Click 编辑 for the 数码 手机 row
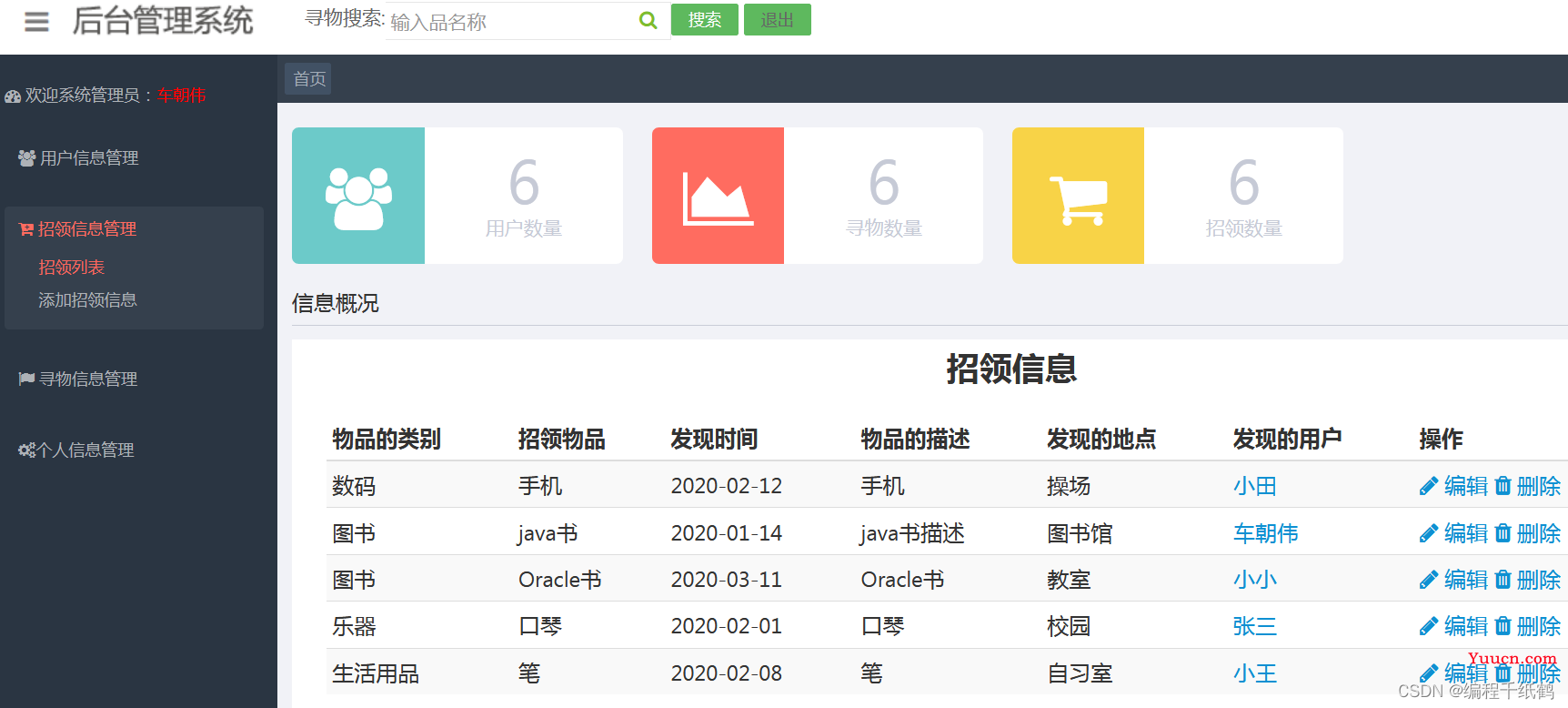This screenshot has width=1568, height=708. point(1466,487)
